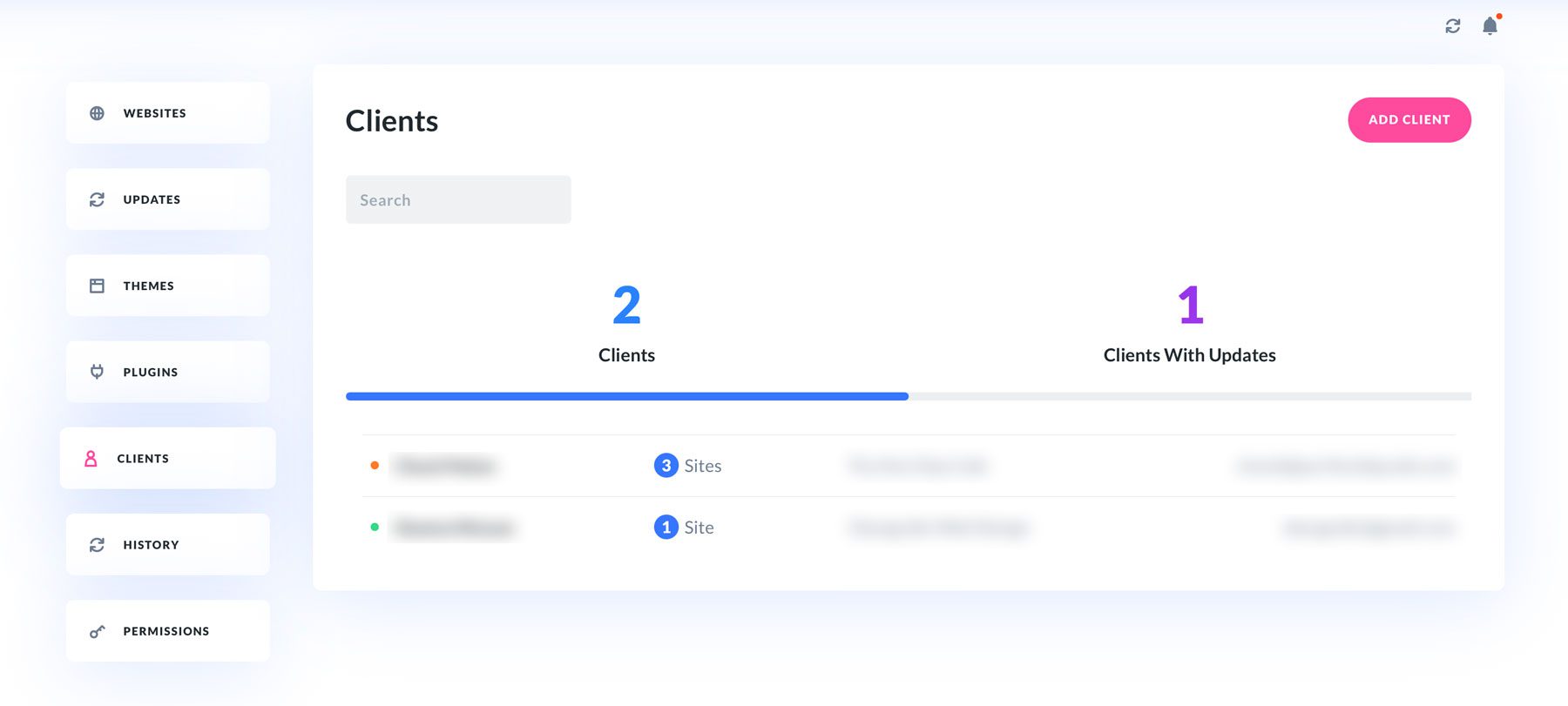Click the arrows icon beside History

tap(97, 545)
